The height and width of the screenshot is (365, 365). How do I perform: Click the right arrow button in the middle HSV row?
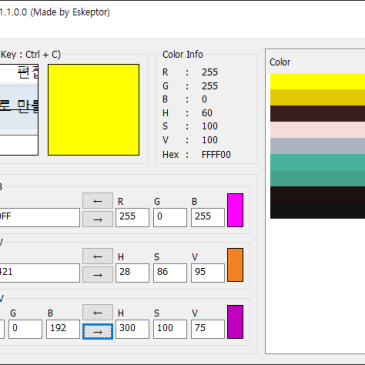97,274
